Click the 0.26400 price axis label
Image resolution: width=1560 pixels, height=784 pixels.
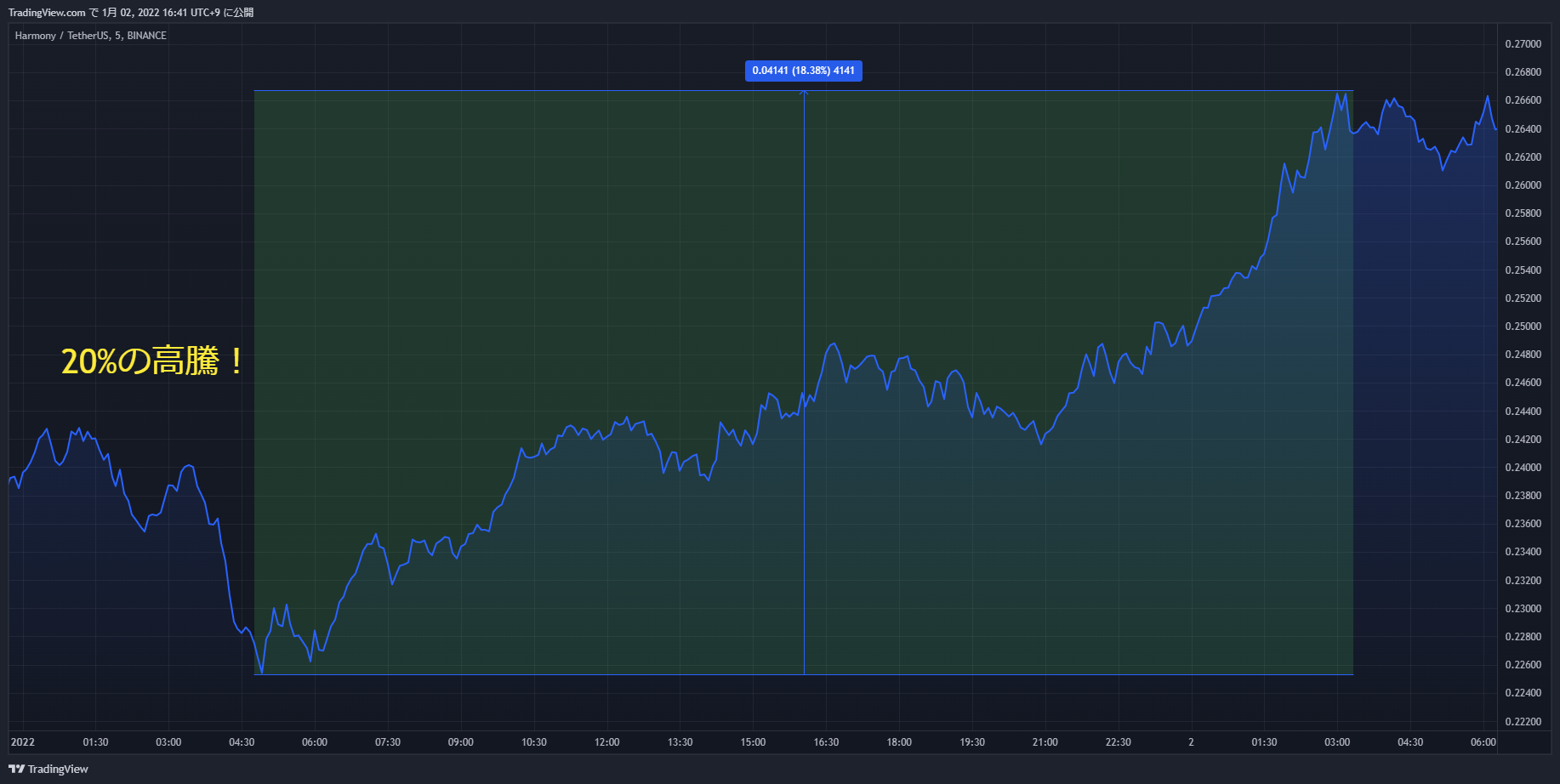point(1523,129)
